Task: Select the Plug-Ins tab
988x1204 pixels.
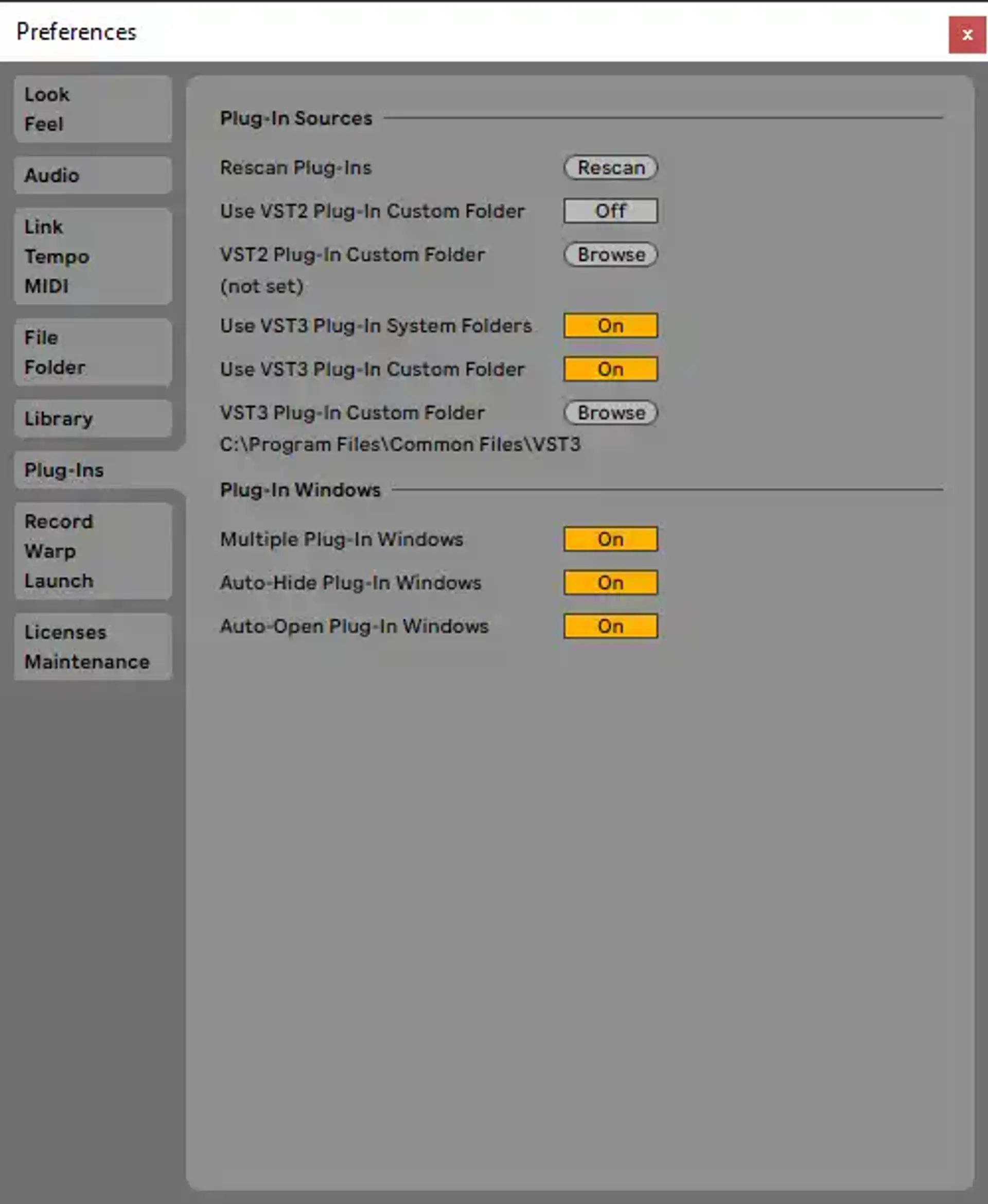Action: pyautogui.click(x=93, y=470)
